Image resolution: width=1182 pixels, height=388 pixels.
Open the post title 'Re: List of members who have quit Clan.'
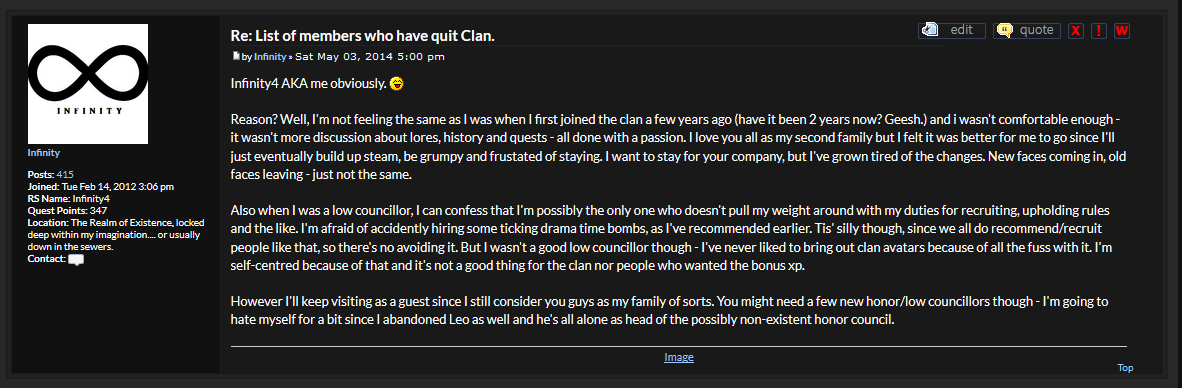click(x=363, y=36)
